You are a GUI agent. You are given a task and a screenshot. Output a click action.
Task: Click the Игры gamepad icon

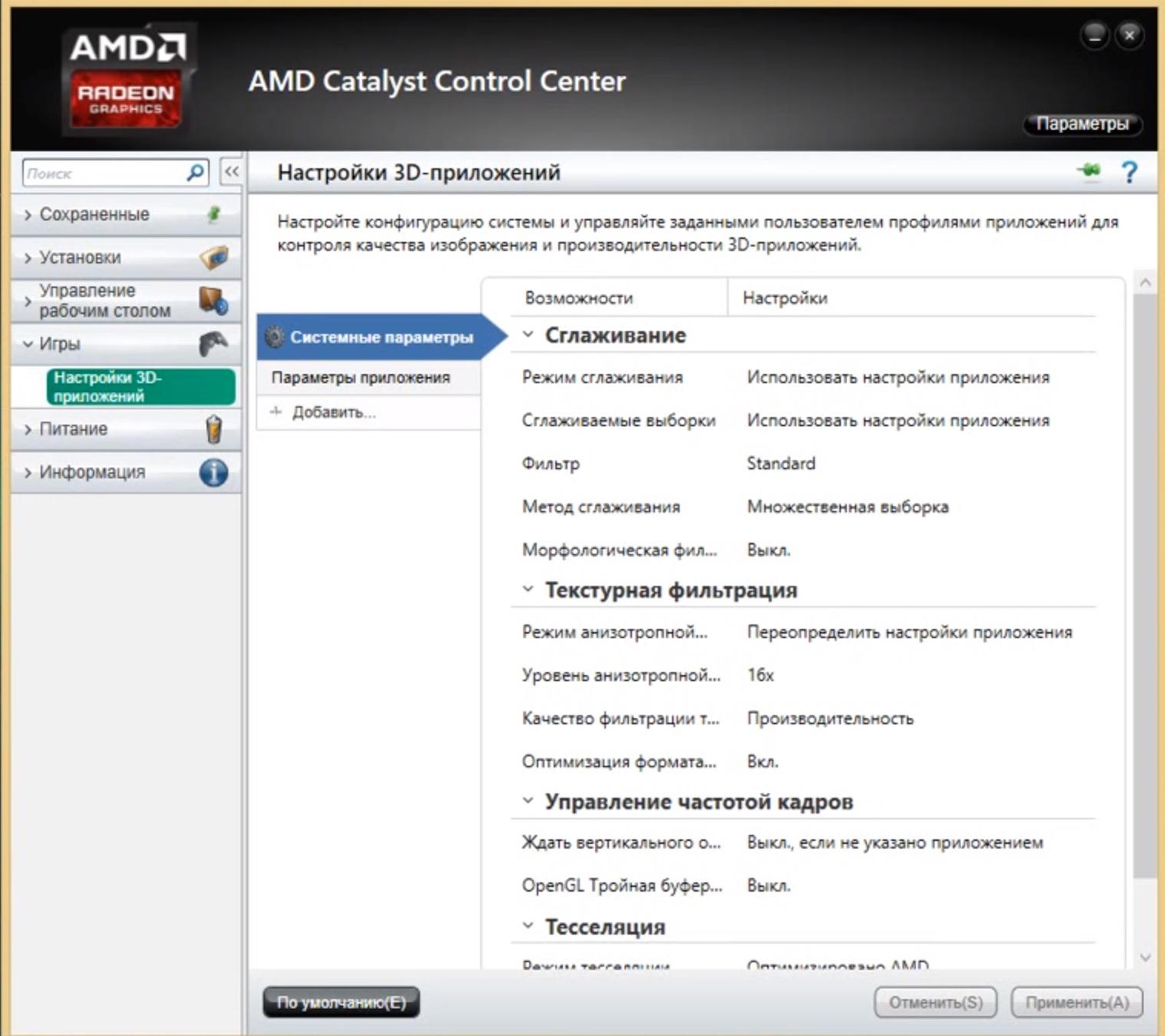click(x=213, y=343)
